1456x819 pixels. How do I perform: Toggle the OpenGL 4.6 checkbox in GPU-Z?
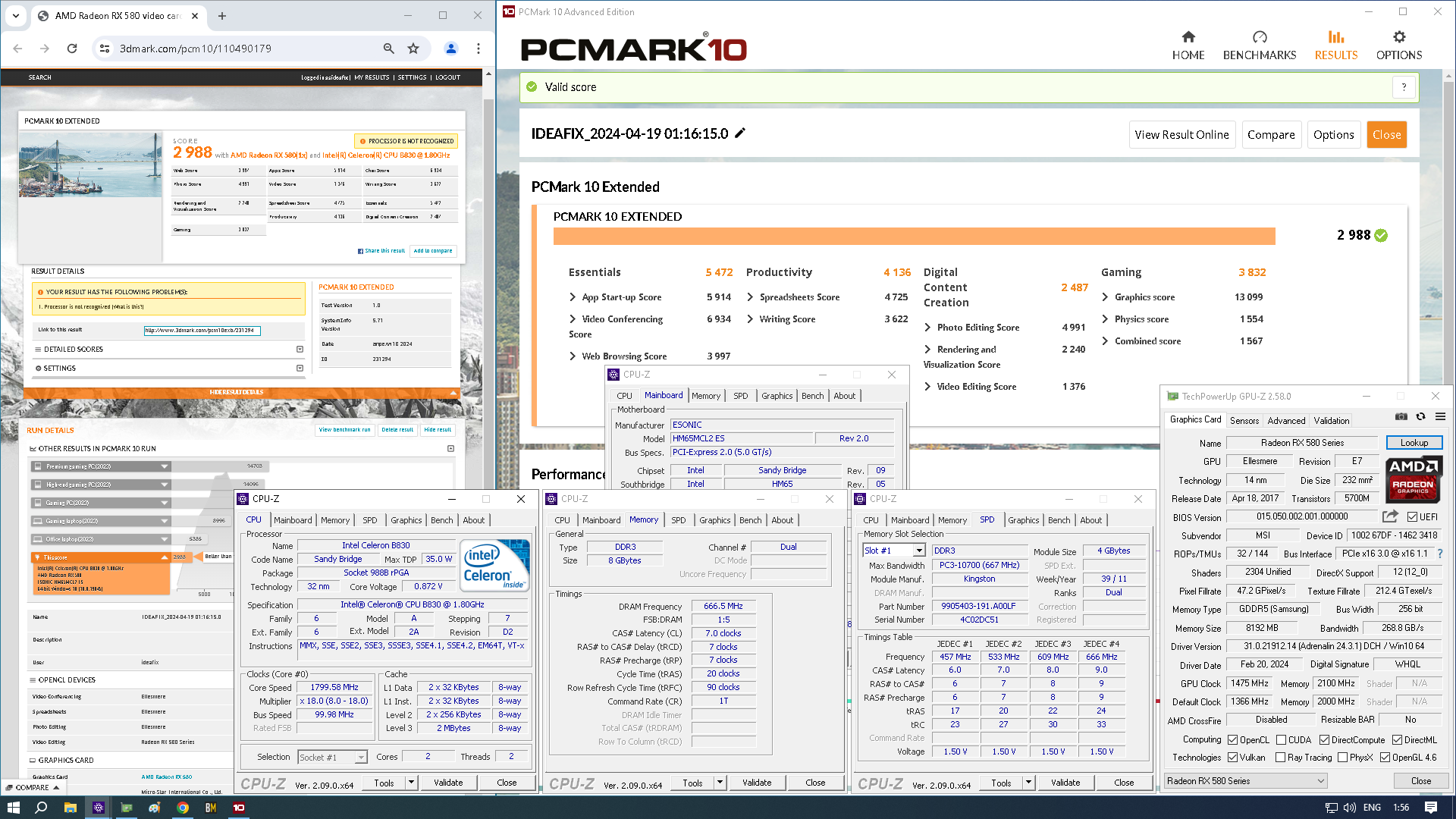[1385, 758]
